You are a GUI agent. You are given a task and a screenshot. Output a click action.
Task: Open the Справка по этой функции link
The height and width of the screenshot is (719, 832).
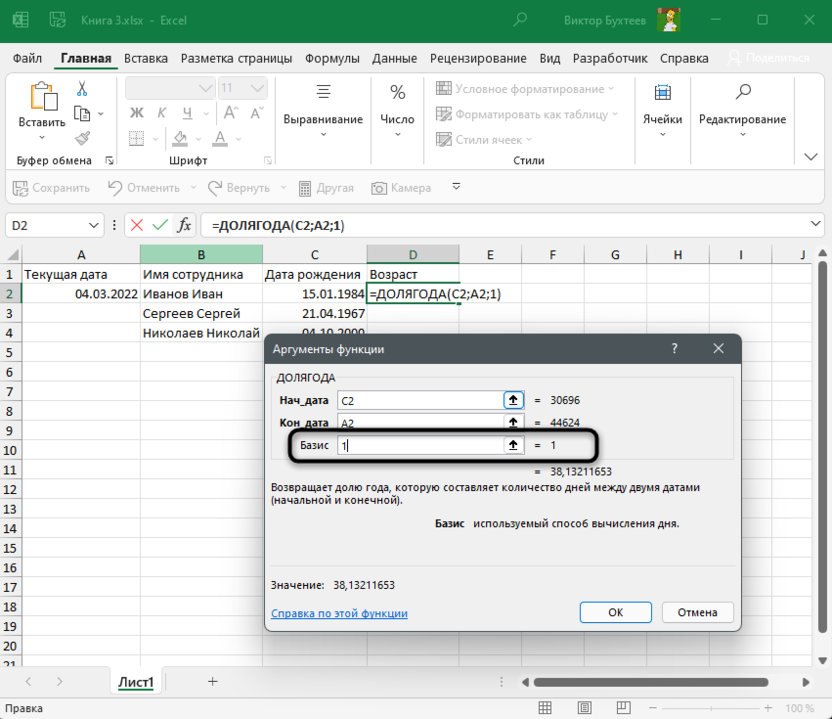pos(339,613)
